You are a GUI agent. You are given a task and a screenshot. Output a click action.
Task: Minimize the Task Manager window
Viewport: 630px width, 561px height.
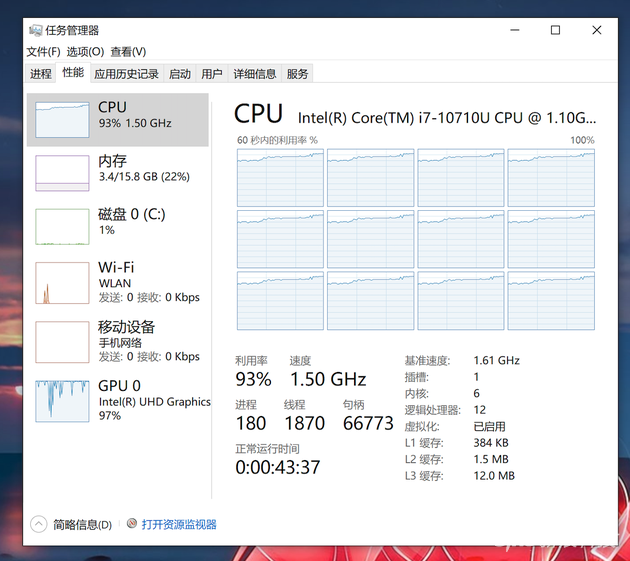coord(515,30)
